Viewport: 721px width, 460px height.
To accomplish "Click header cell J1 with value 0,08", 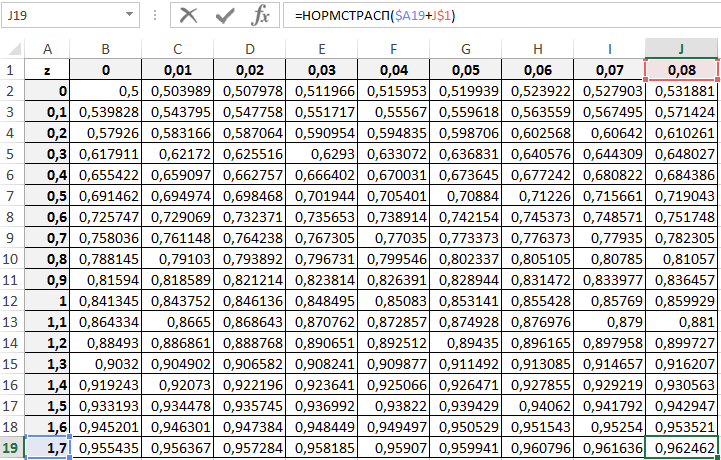I will 682,71.
